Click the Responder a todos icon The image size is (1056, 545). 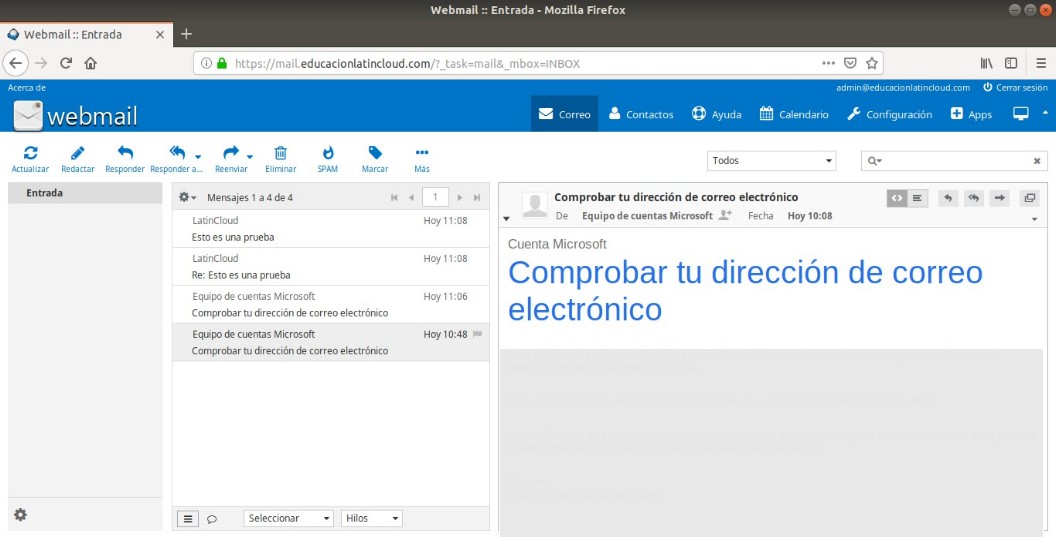177,153
